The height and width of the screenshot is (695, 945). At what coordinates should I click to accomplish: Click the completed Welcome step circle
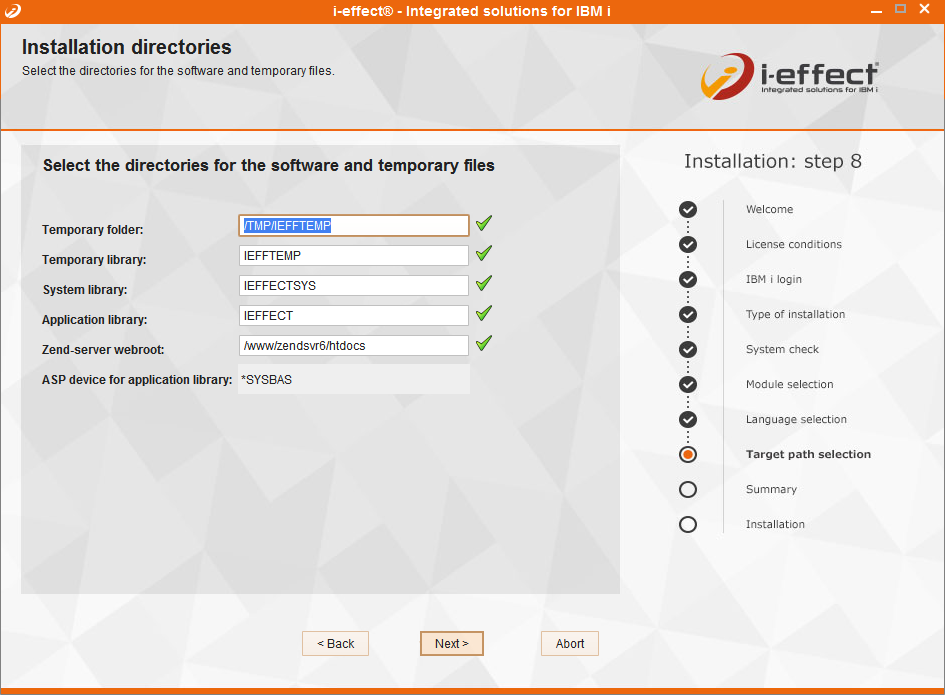pyautogui.click(x=687, y=209)
